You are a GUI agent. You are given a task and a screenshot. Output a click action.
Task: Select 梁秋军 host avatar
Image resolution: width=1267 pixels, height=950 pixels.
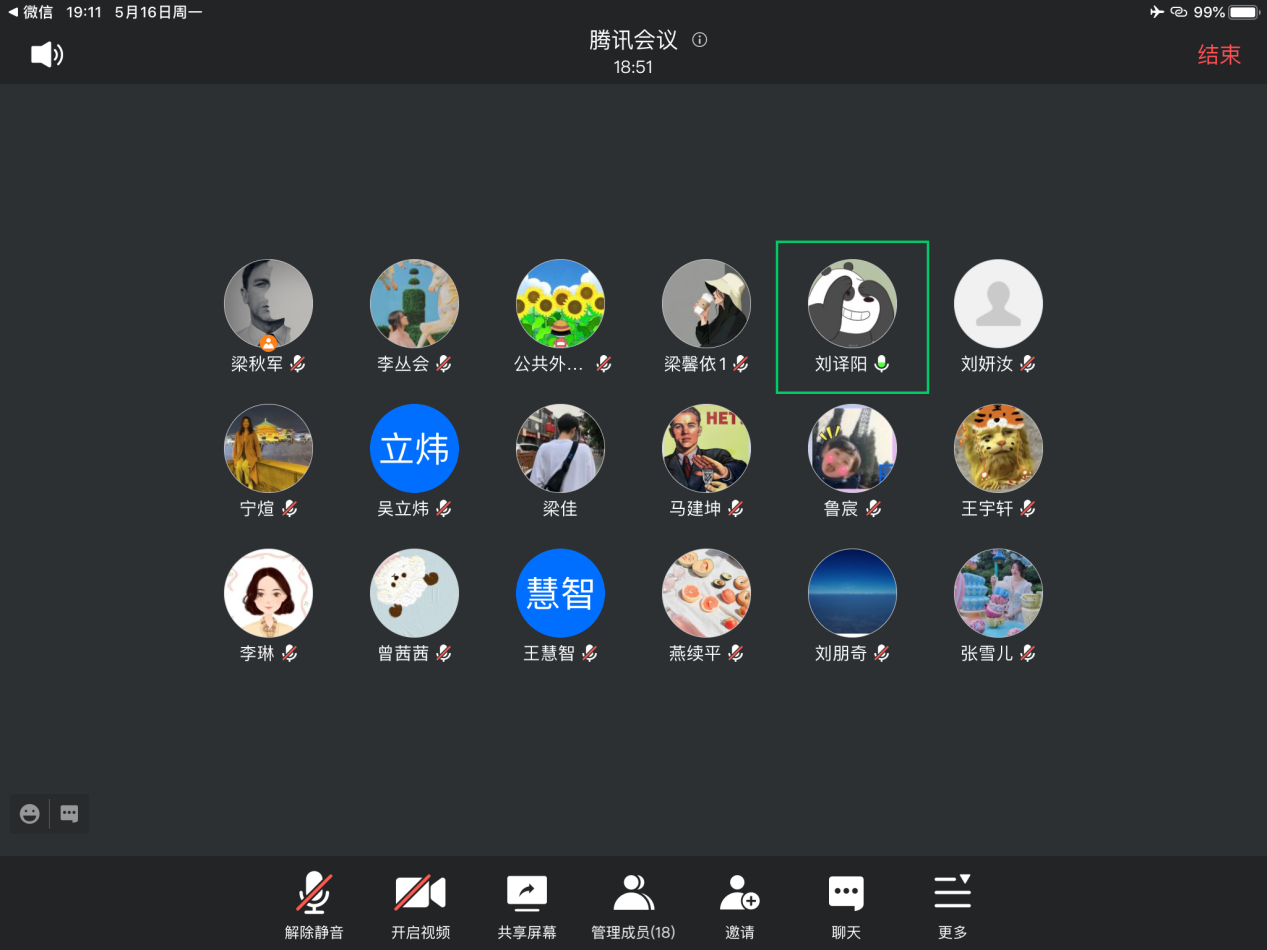268,304
